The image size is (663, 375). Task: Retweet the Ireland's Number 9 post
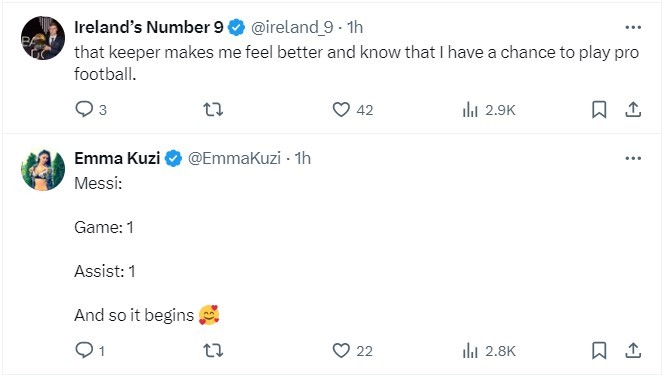tap(213, 109)
